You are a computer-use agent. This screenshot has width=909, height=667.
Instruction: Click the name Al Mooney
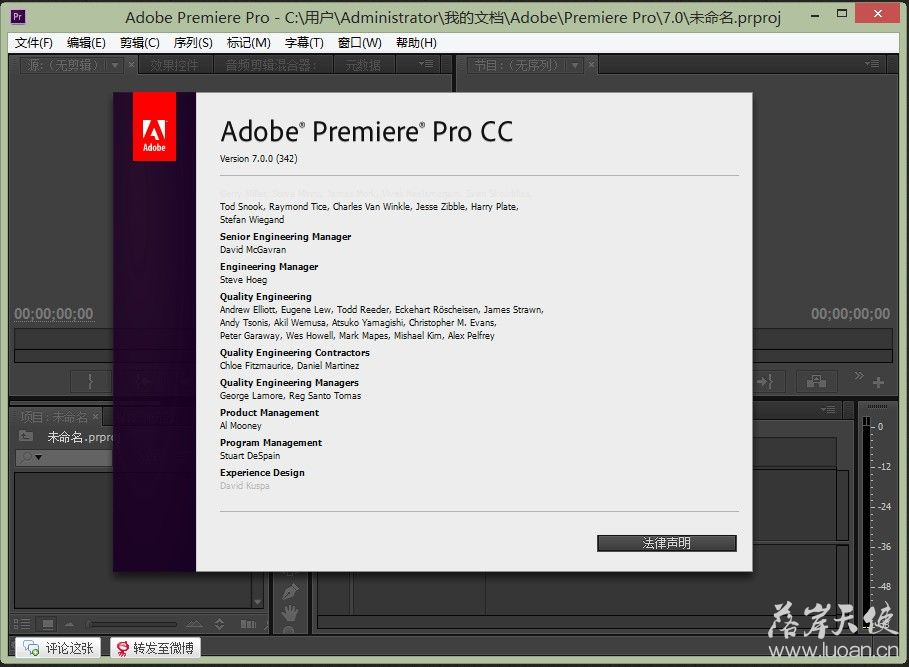[x=241, y=425]
